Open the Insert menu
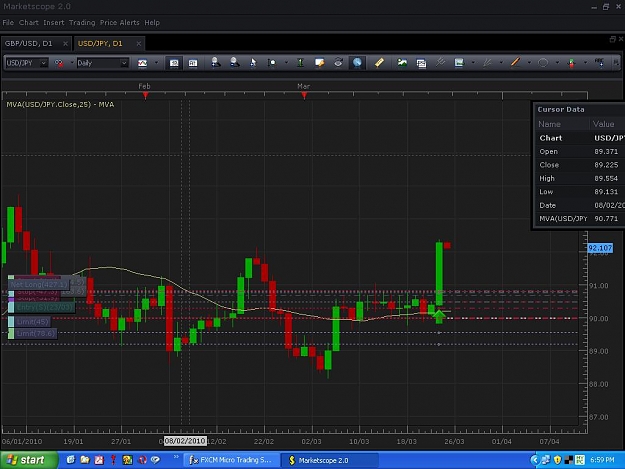Viewport: 625px width, 469px height. click(x=53, y=23)
